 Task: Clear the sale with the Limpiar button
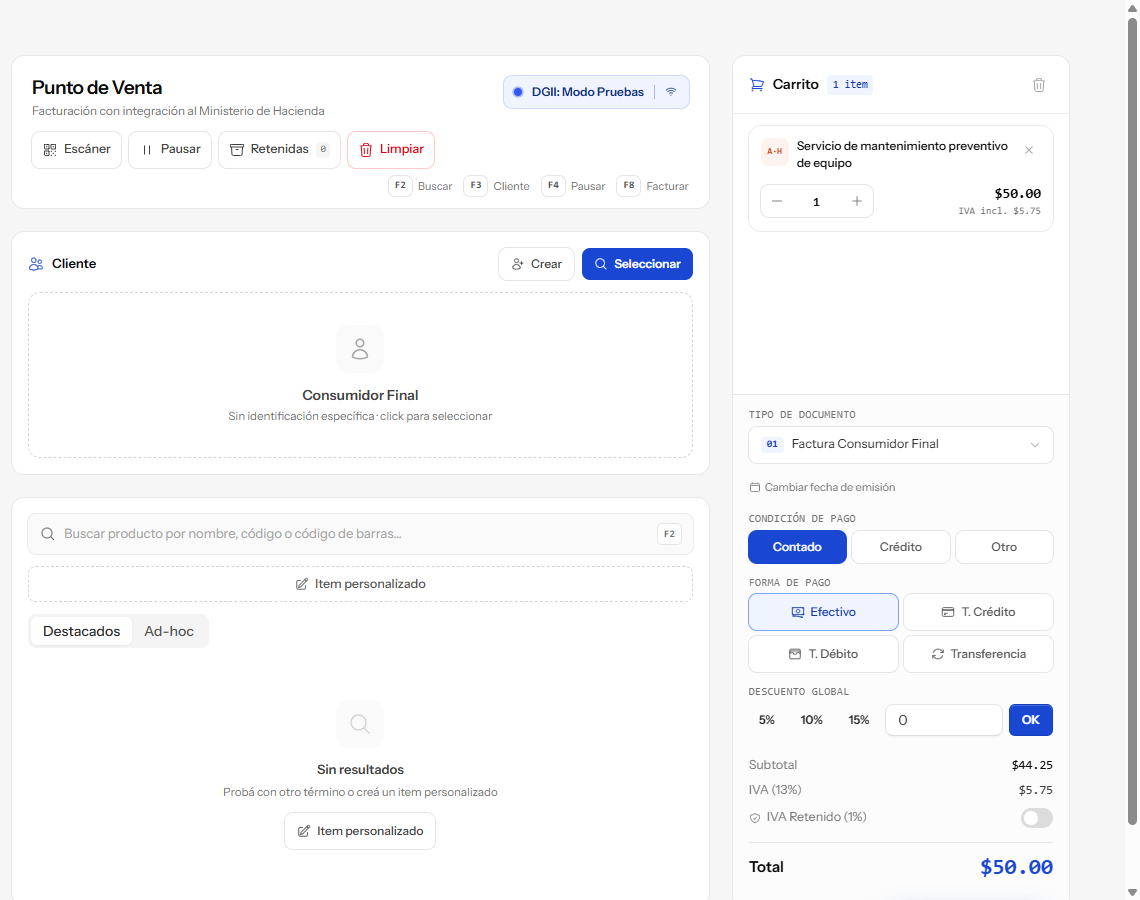[391, 150]
